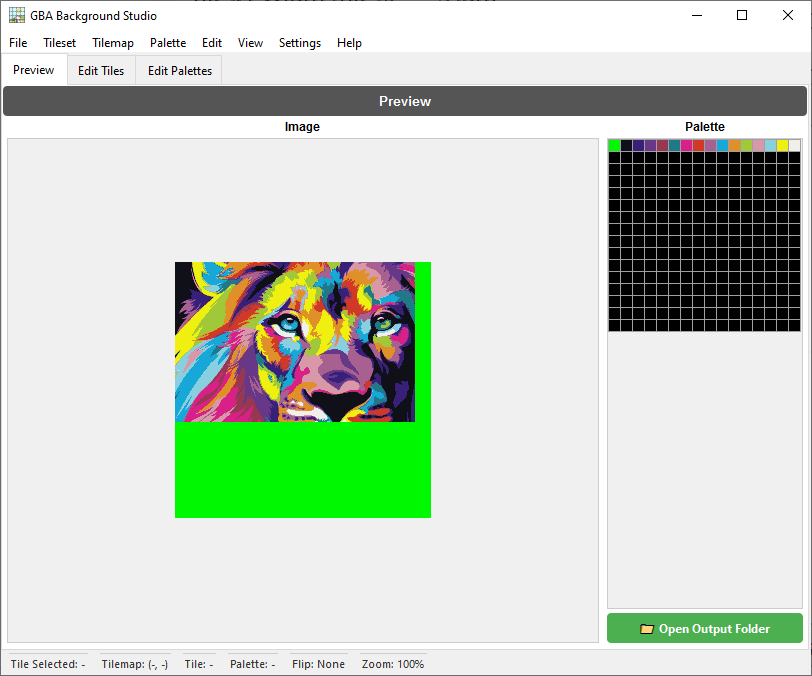Screen dimensions: 812x676
Task: Open the File menu
Action: tap(18, 43)
